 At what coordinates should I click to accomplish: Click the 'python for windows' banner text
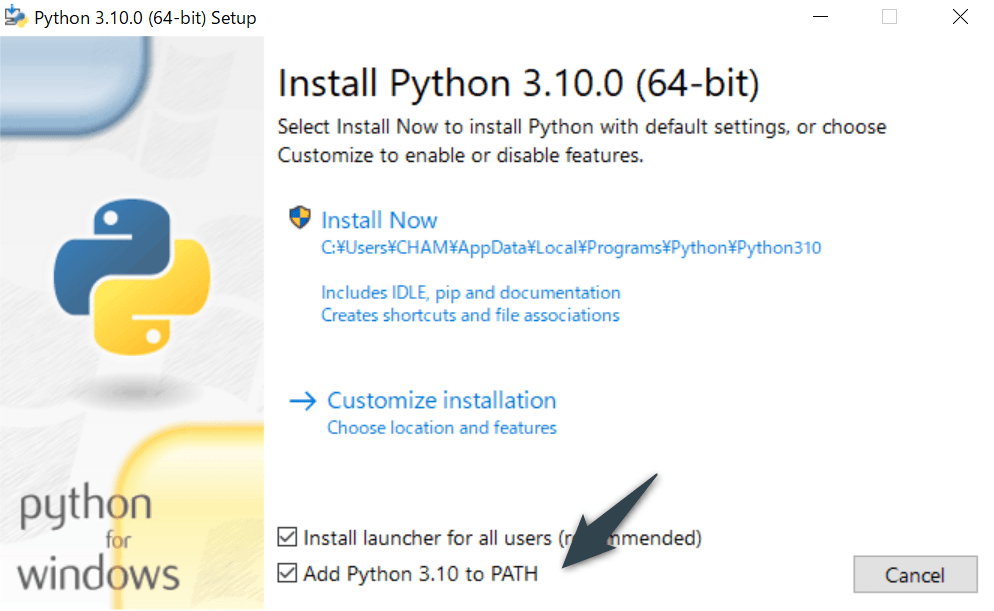tap(98, 539)
